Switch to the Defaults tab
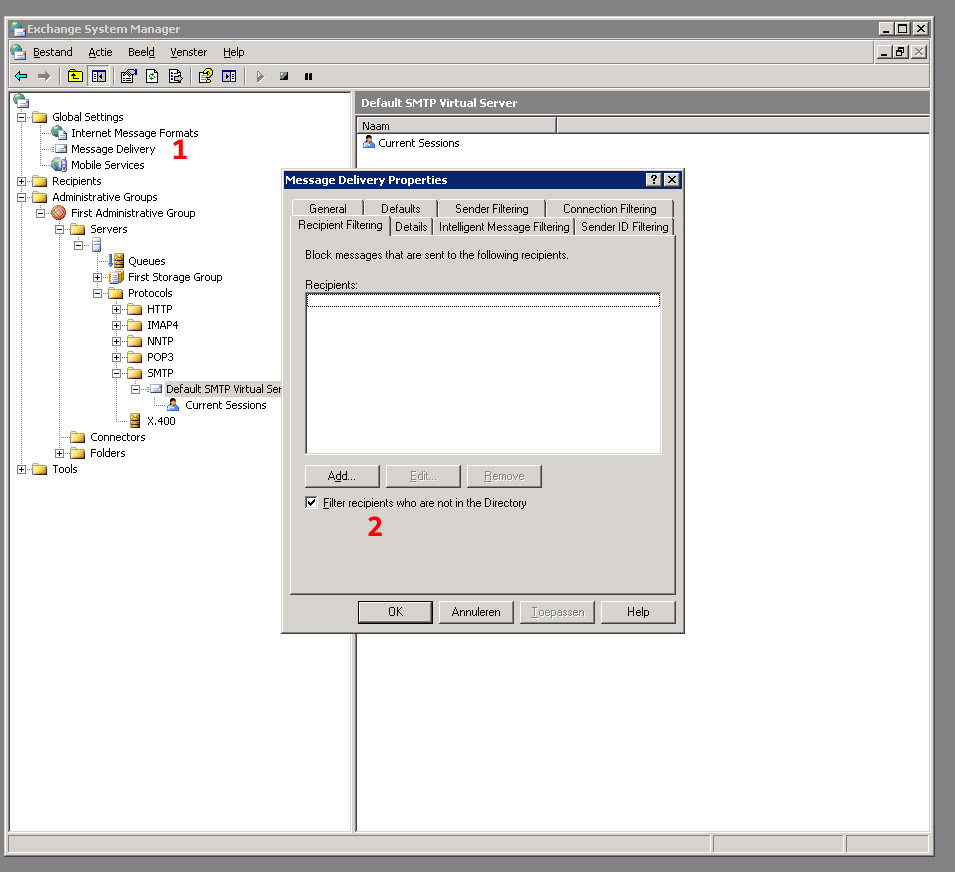Viewport: 955px width, 872px height. 401,208
